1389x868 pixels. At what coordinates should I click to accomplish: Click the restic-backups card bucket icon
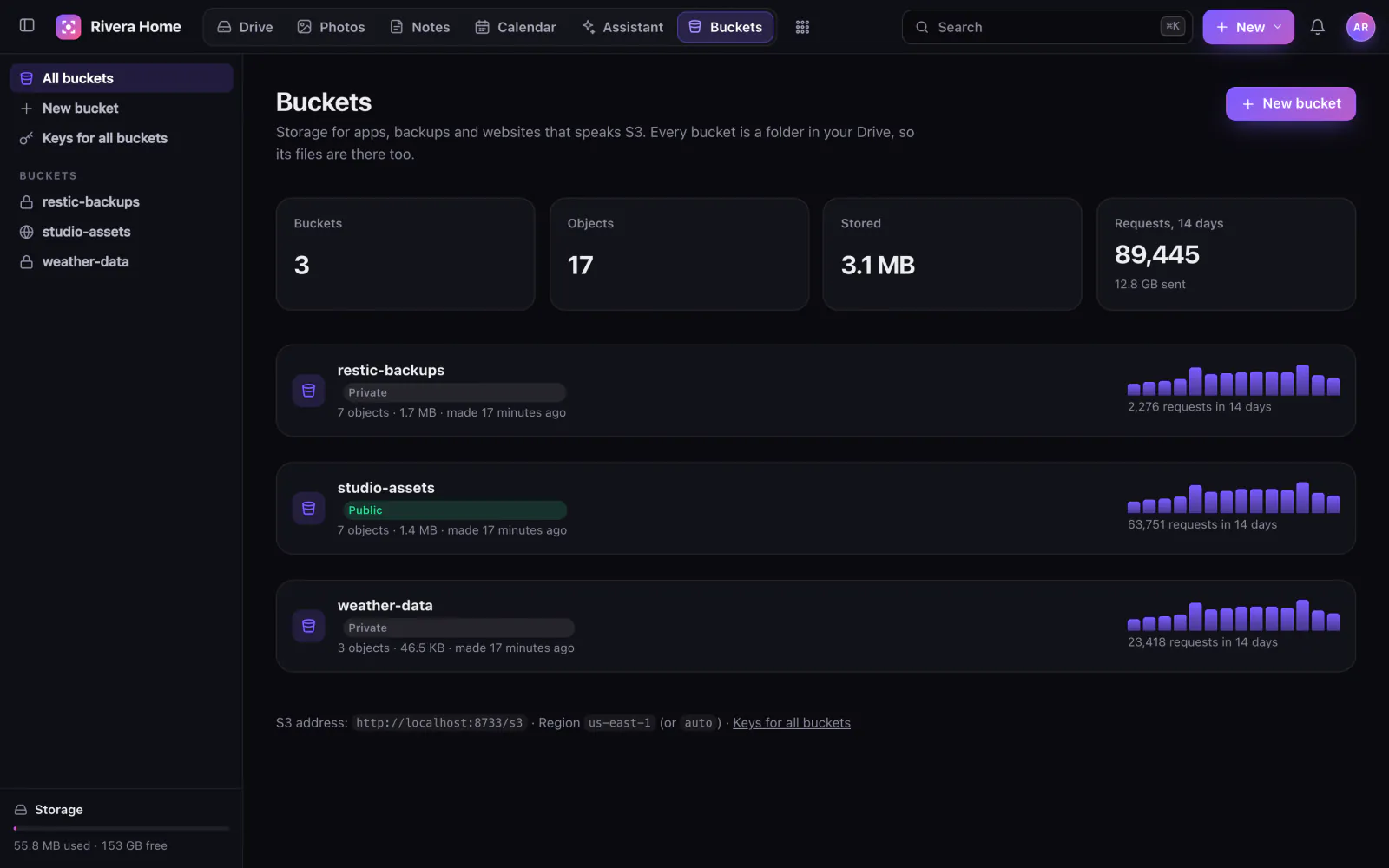pyautogui.click(x=308, y=391)
